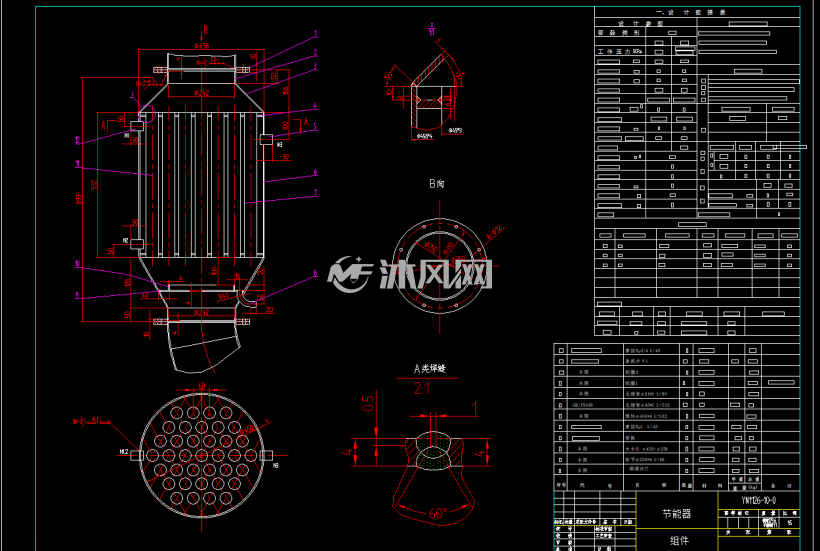Image resolution: width=820 pixels, height=551 pixels.
Task: Select the 'GB/T8163' standard code cell
Action: click(x=583, y=405)
